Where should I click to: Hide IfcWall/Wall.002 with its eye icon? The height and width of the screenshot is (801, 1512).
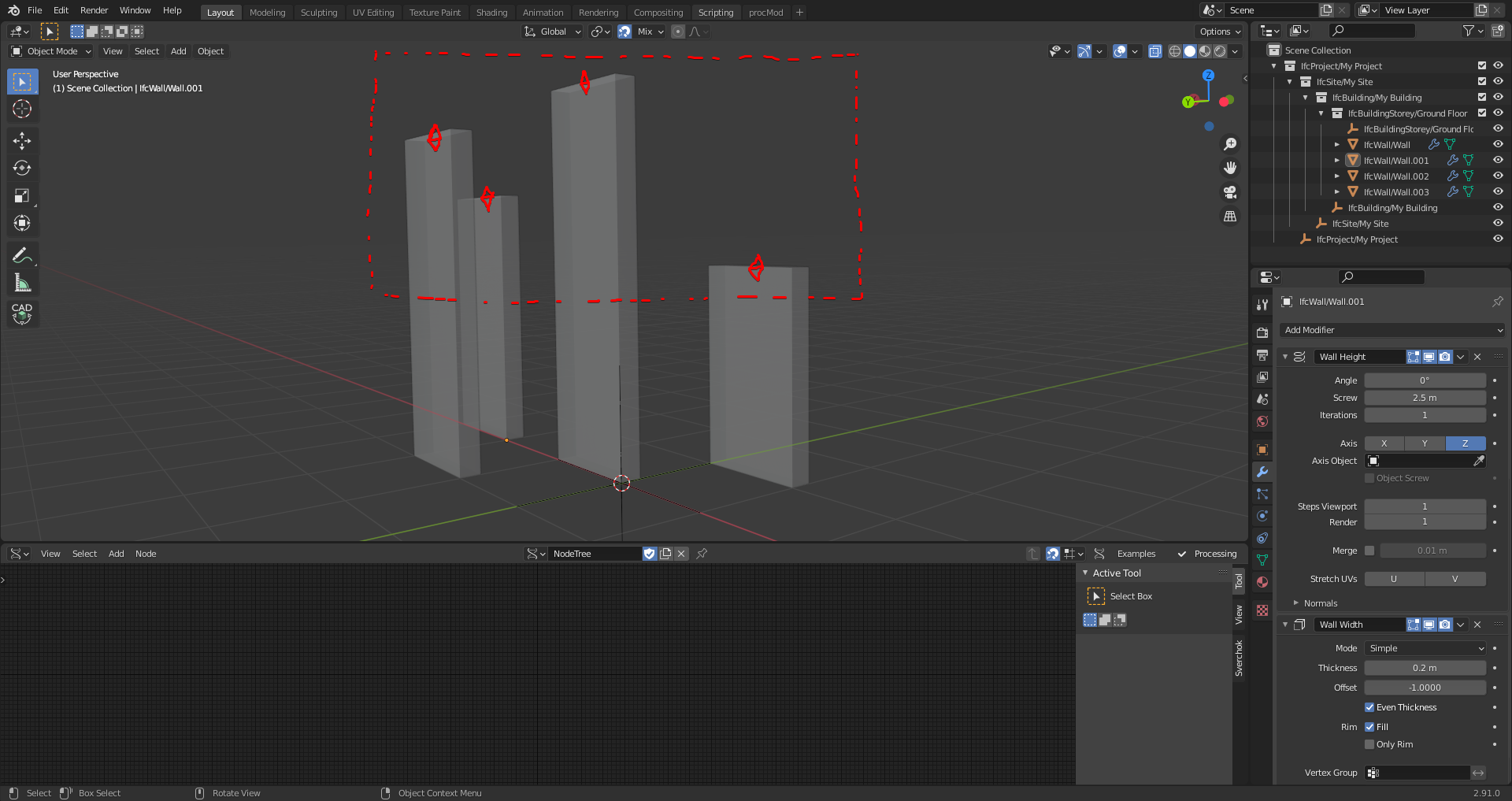(x=1498, y=176)
